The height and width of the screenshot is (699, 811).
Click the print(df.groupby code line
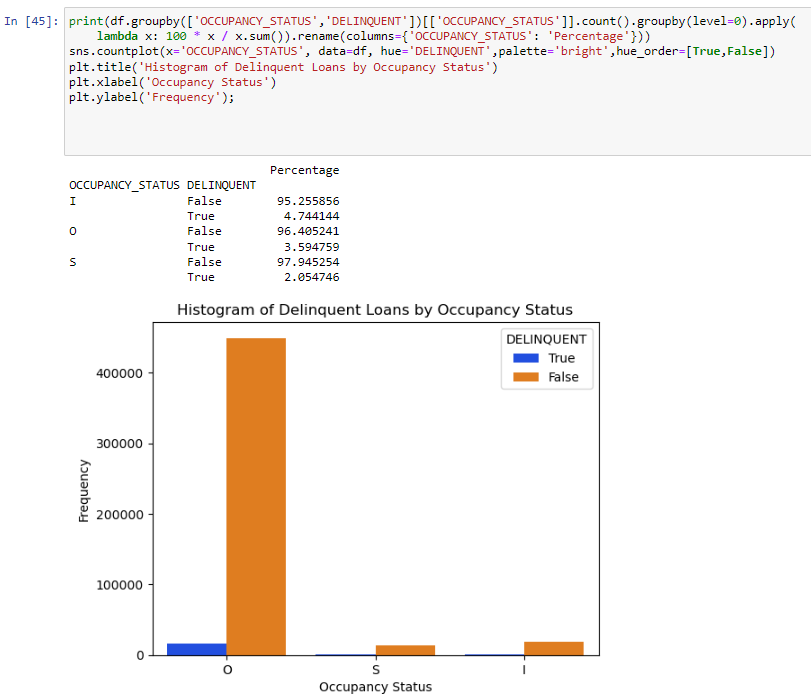coord(432,21)
